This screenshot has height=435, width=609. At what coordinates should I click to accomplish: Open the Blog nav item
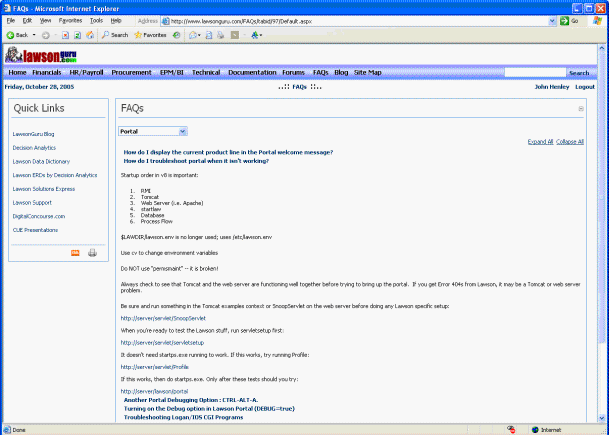pos(341,73)
